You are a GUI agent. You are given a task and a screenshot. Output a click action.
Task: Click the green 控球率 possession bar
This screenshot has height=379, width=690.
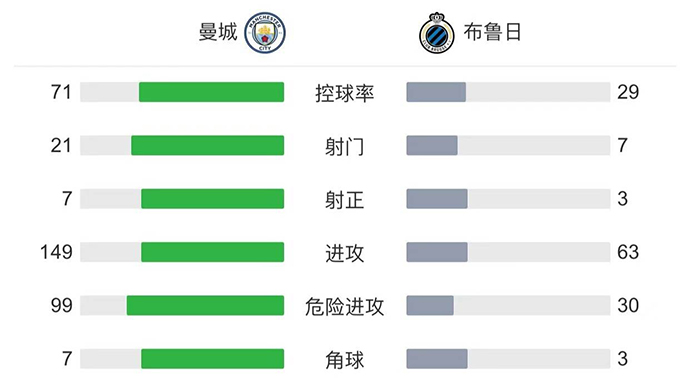click(212, 92)
